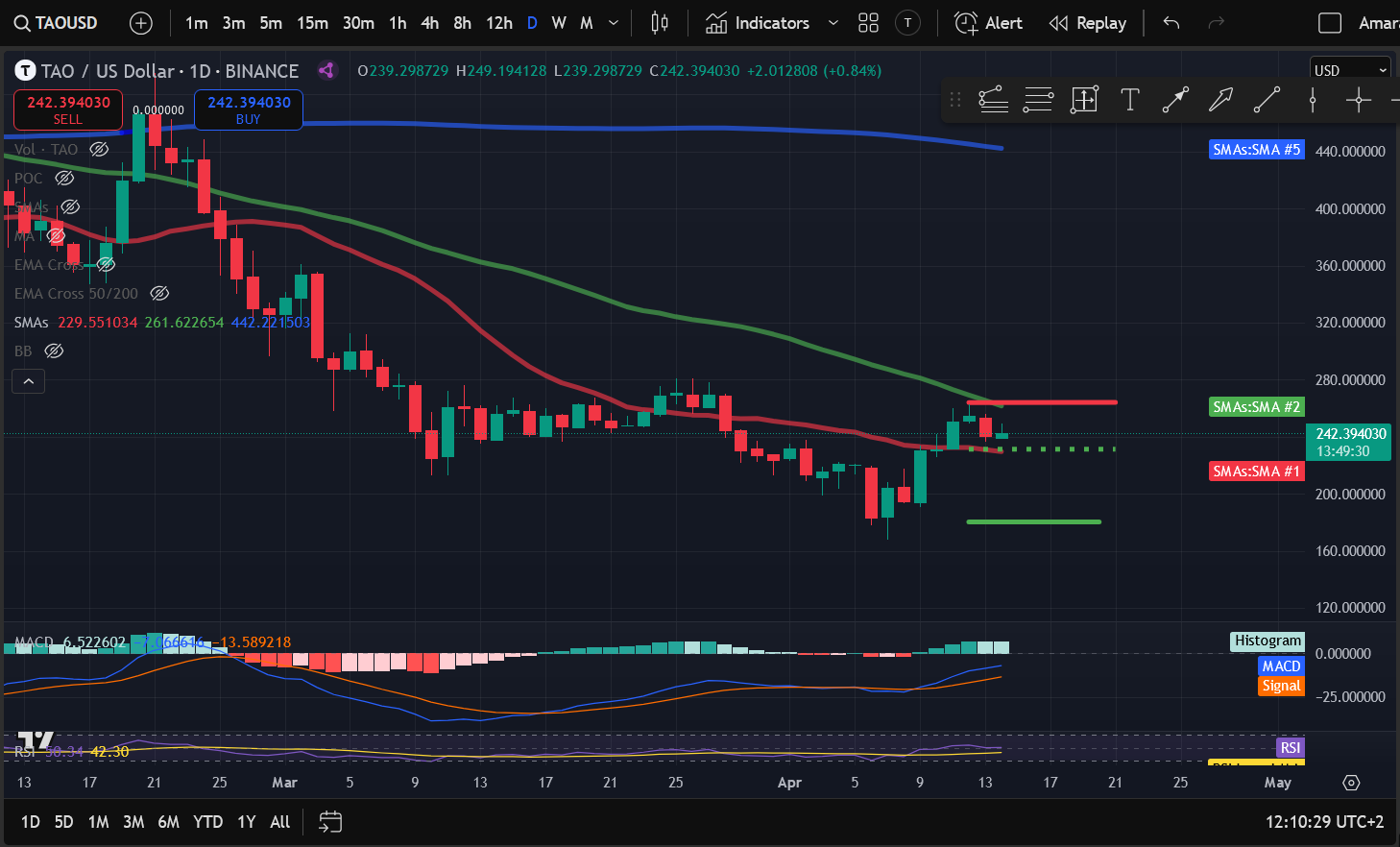Set date range to YTD
The image size is (1400, 847).
point(207,822)
